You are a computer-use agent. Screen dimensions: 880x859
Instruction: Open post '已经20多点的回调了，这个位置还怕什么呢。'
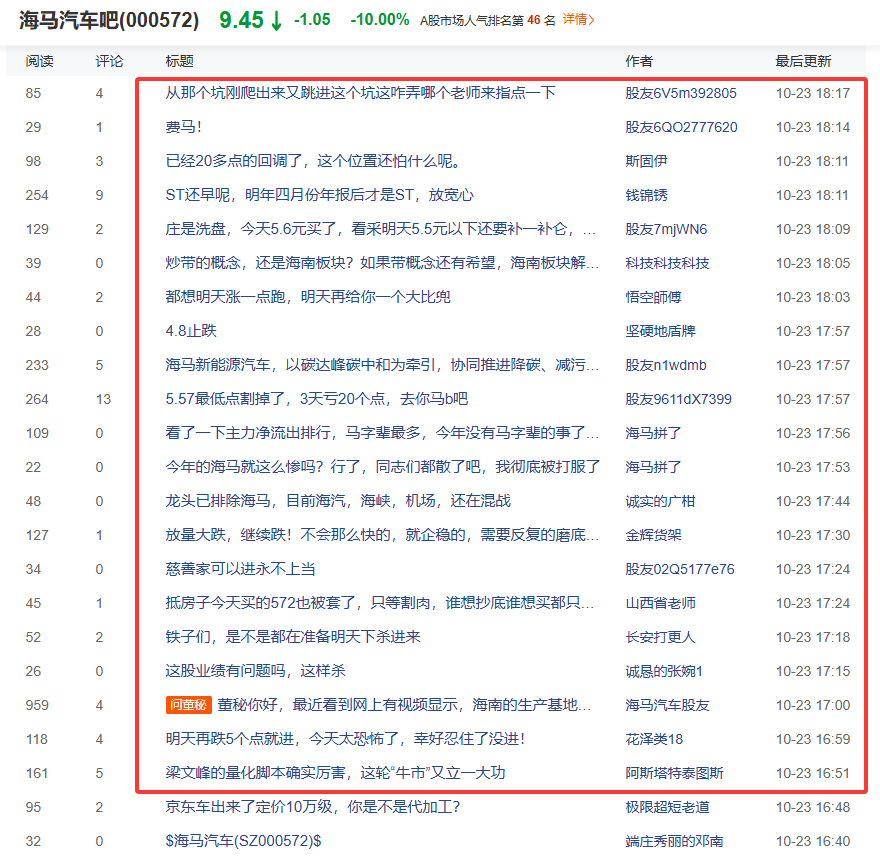(x=313, y=161)
